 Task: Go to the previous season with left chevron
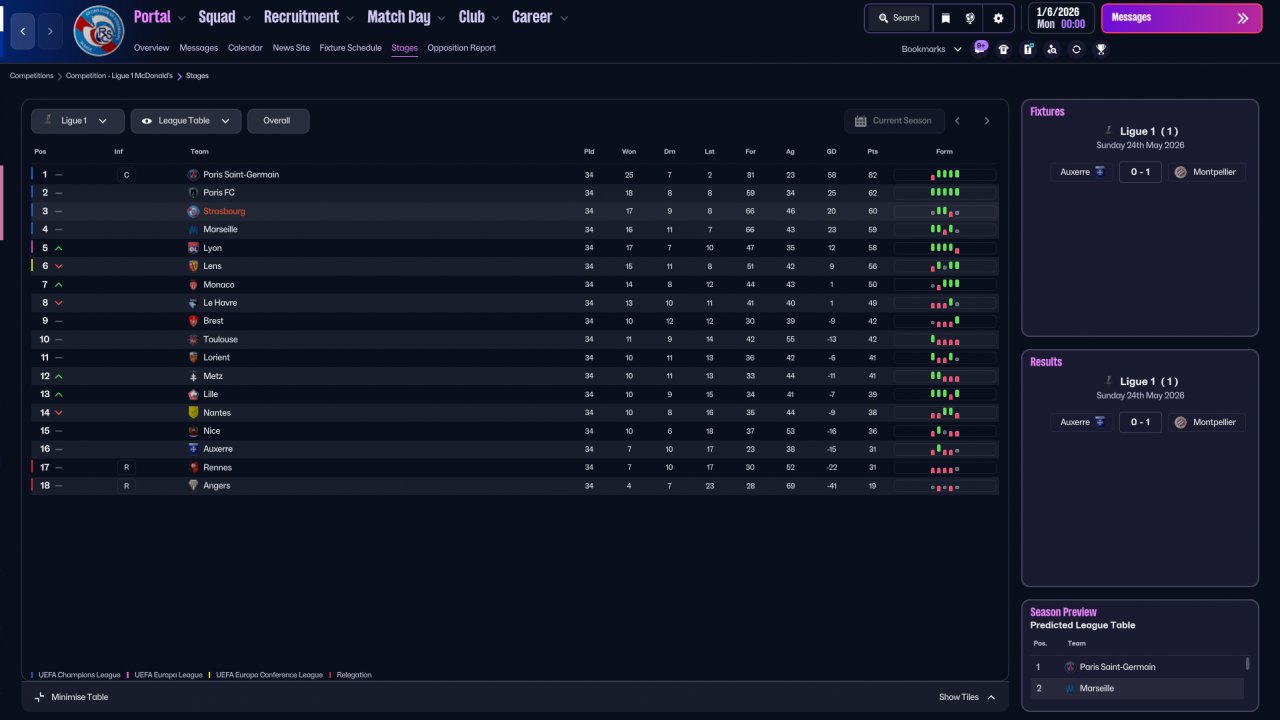pyautogui.click(x=957, y=121)
